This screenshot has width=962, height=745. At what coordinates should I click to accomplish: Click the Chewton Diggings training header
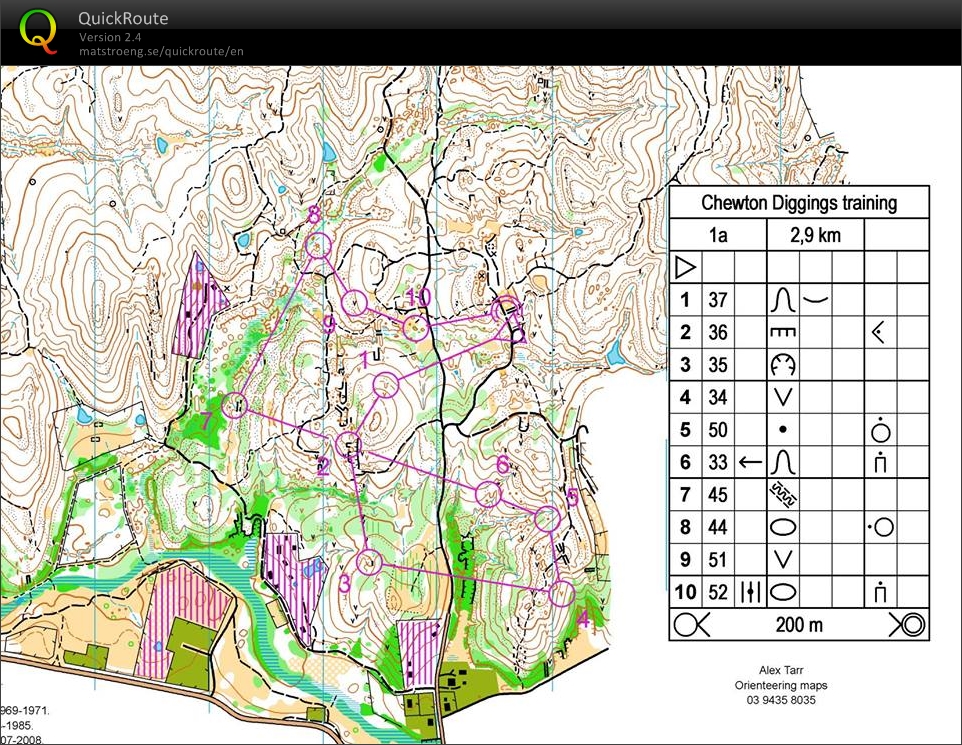[798, 203]
